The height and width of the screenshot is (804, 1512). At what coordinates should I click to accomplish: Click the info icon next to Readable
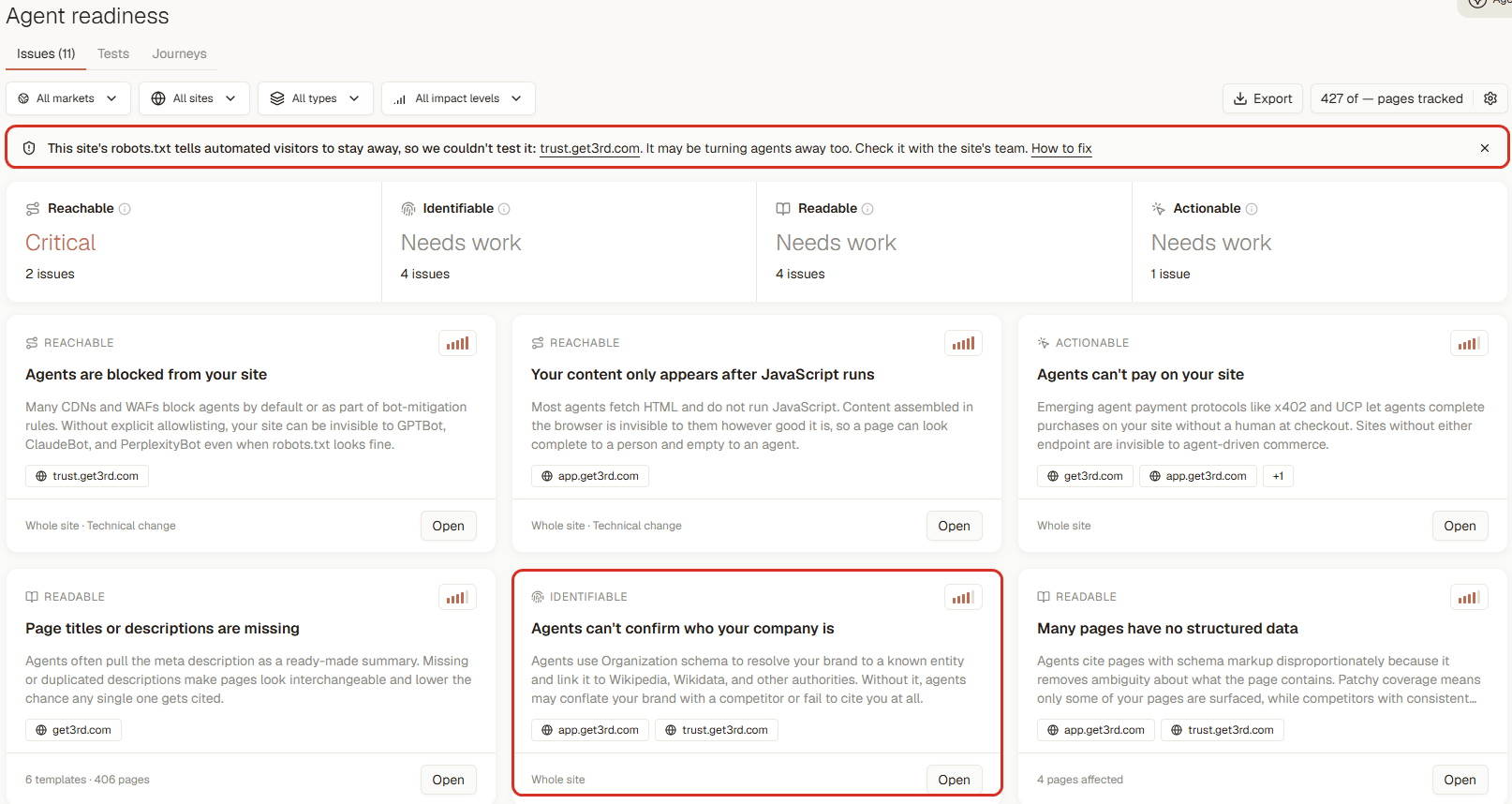pos(867,209)
